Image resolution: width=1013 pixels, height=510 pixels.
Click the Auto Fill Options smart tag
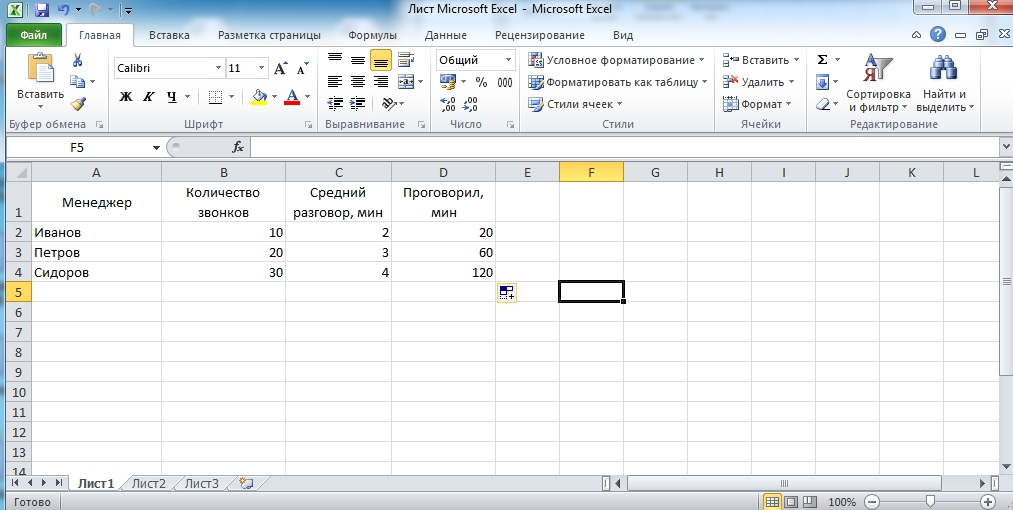pos(506,293)
